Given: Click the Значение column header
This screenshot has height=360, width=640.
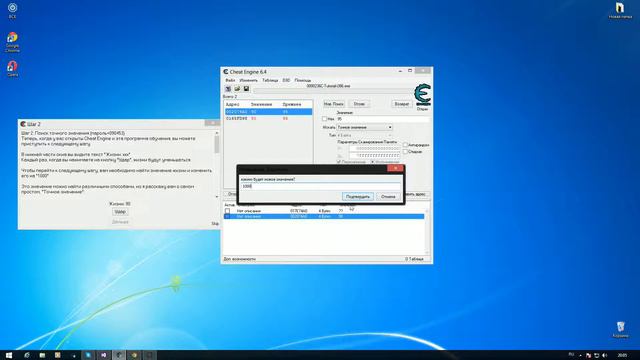Looking at the screenshot, I should tap(262, 104).
